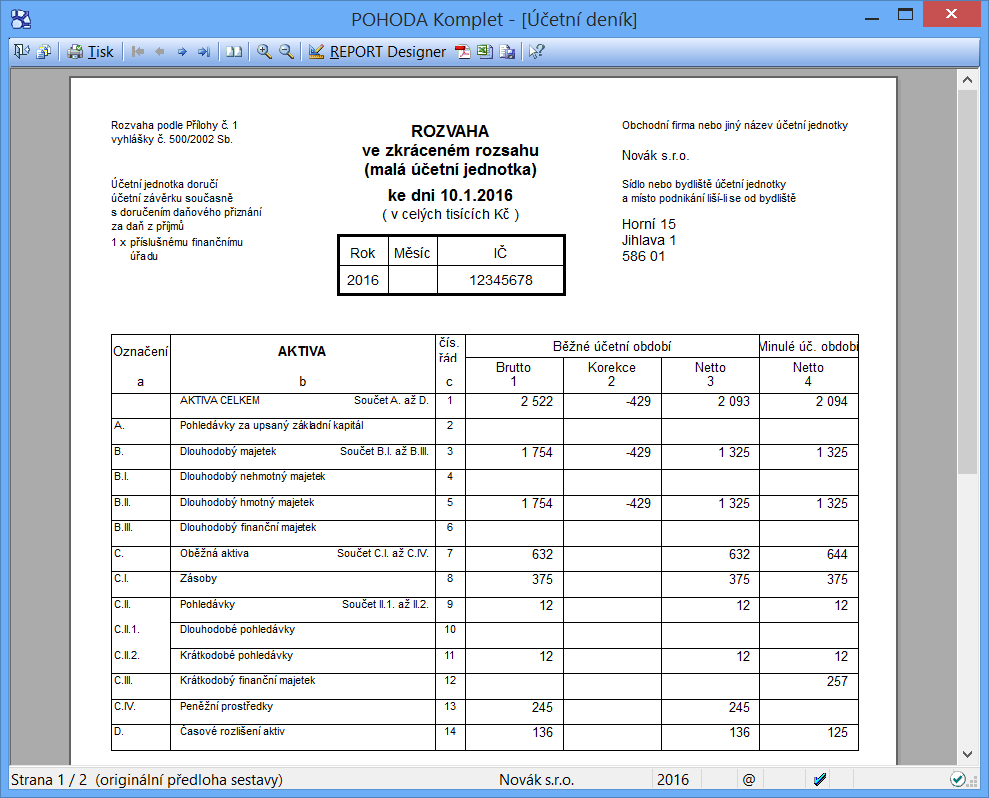This screenshot has height=798, width=989.
Task: Click the scrollbar down arrow
Action: (x=967, y=754)
